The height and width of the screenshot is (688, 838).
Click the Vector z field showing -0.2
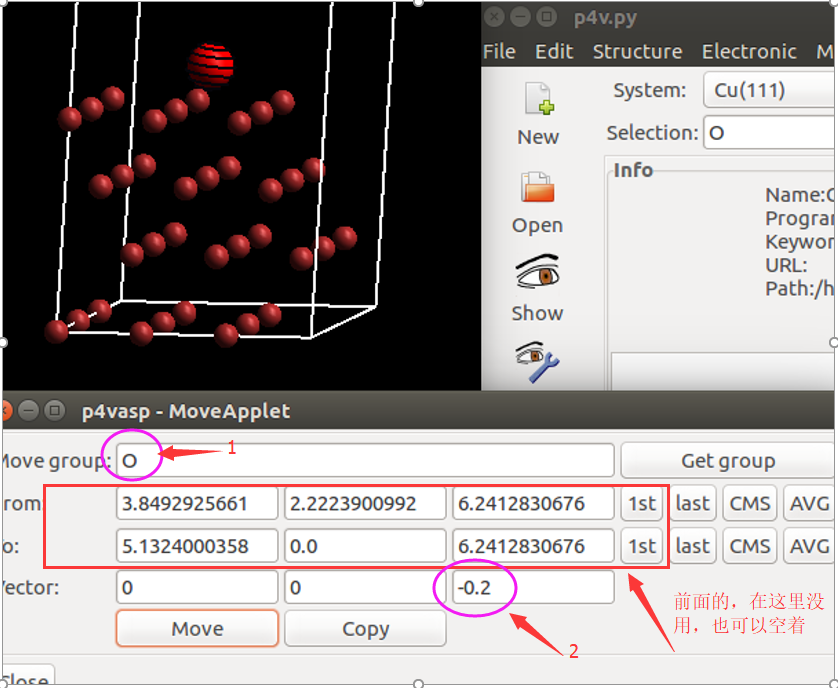[533, 588]
